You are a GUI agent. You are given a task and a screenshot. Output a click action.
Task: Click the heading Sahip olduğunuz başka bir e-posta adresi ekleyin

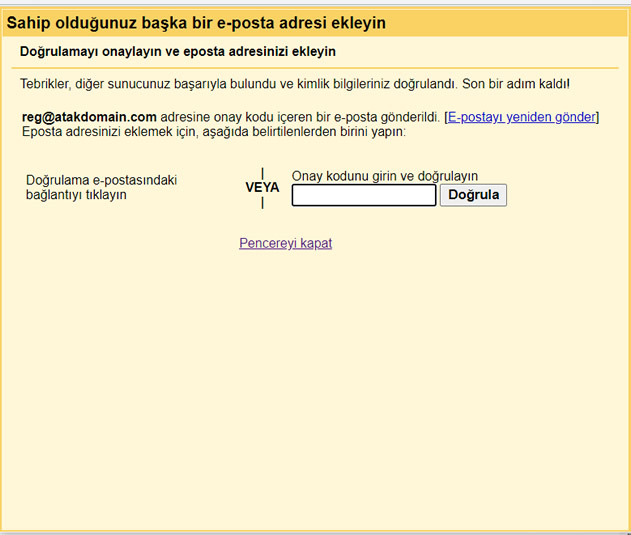coord(196,23)
